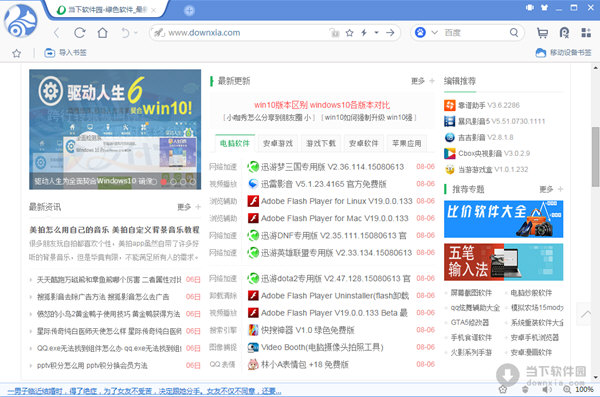Open the status bar news ticker link
Screen dimensions: 600x397
144,391
